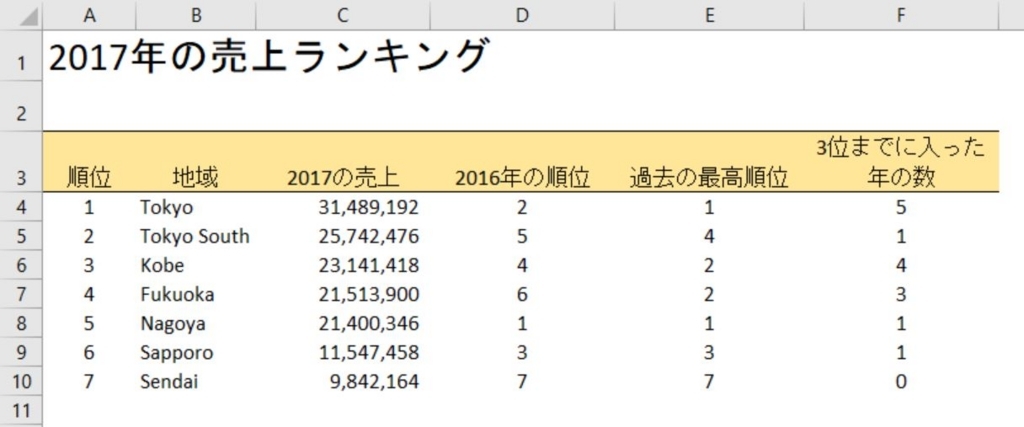Click the 地域 header cell
1024x427 pixels.
(196, 178)
